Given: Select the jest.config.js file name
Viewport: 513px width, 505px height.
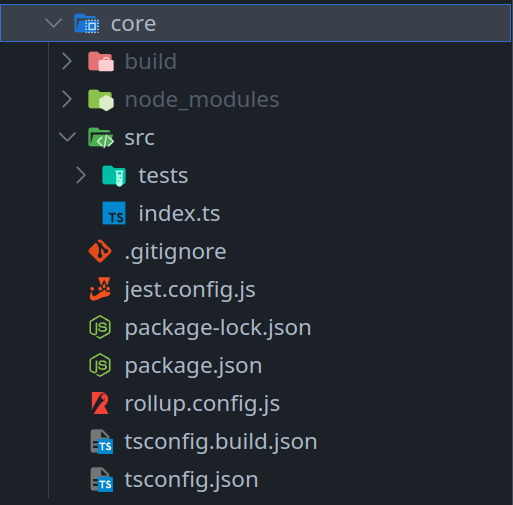Looking at the screenshot, I should pyautogui.click(x=190, y=290).
